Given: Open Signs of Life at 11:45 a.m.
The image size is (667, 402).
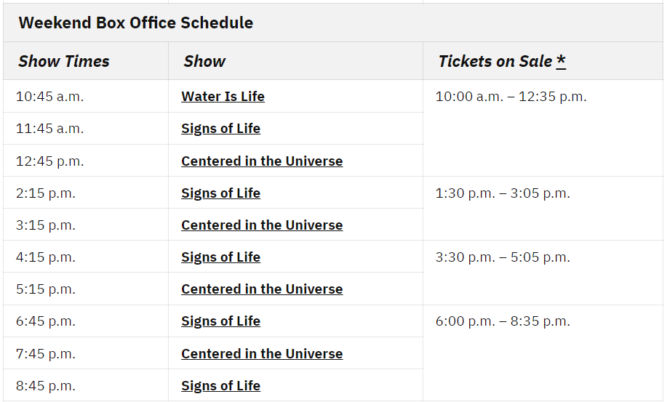Looking at the screenshot, I should coord(221,128).
